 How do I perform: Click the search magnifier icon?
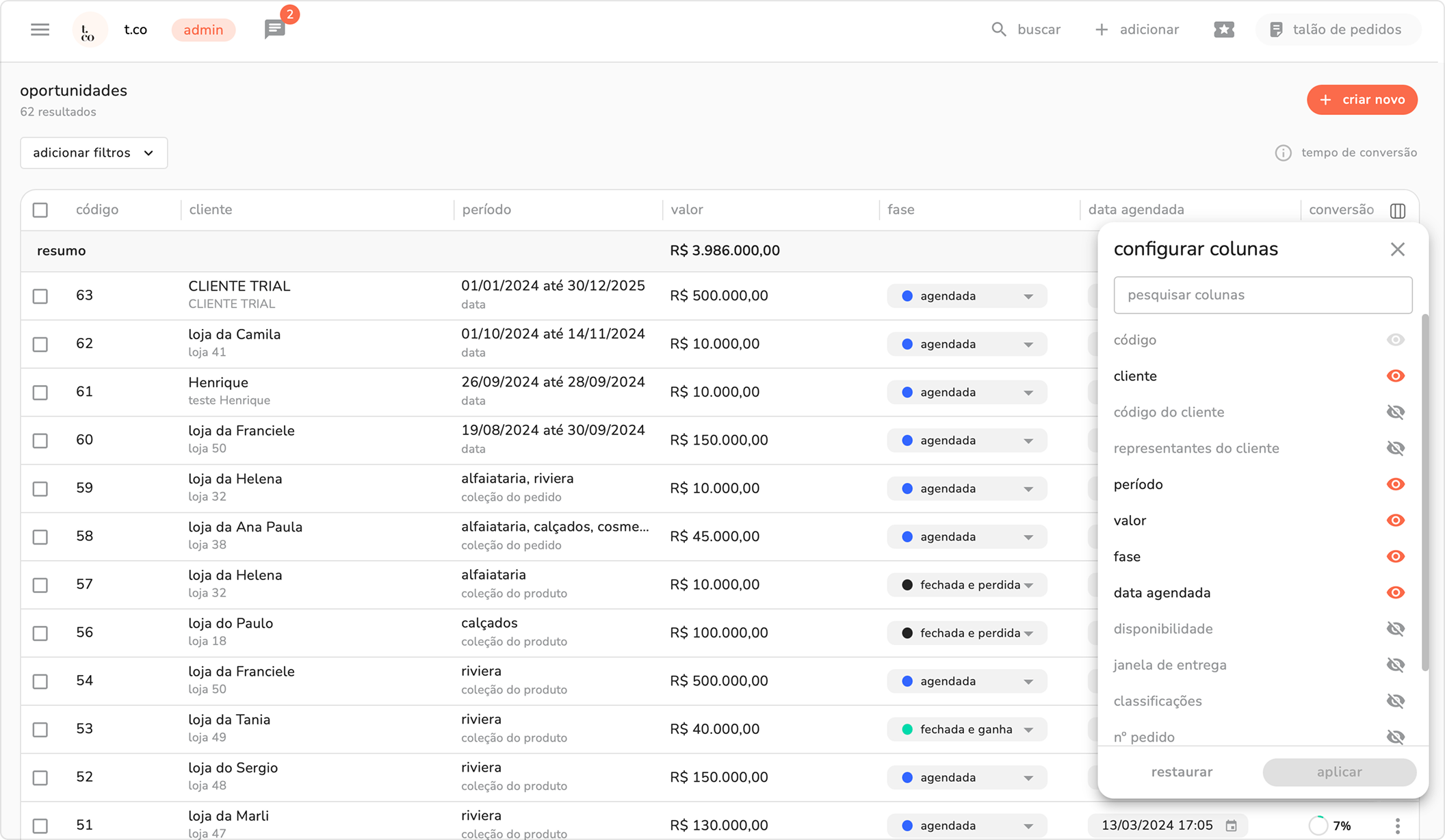click(x=998, y=29)
